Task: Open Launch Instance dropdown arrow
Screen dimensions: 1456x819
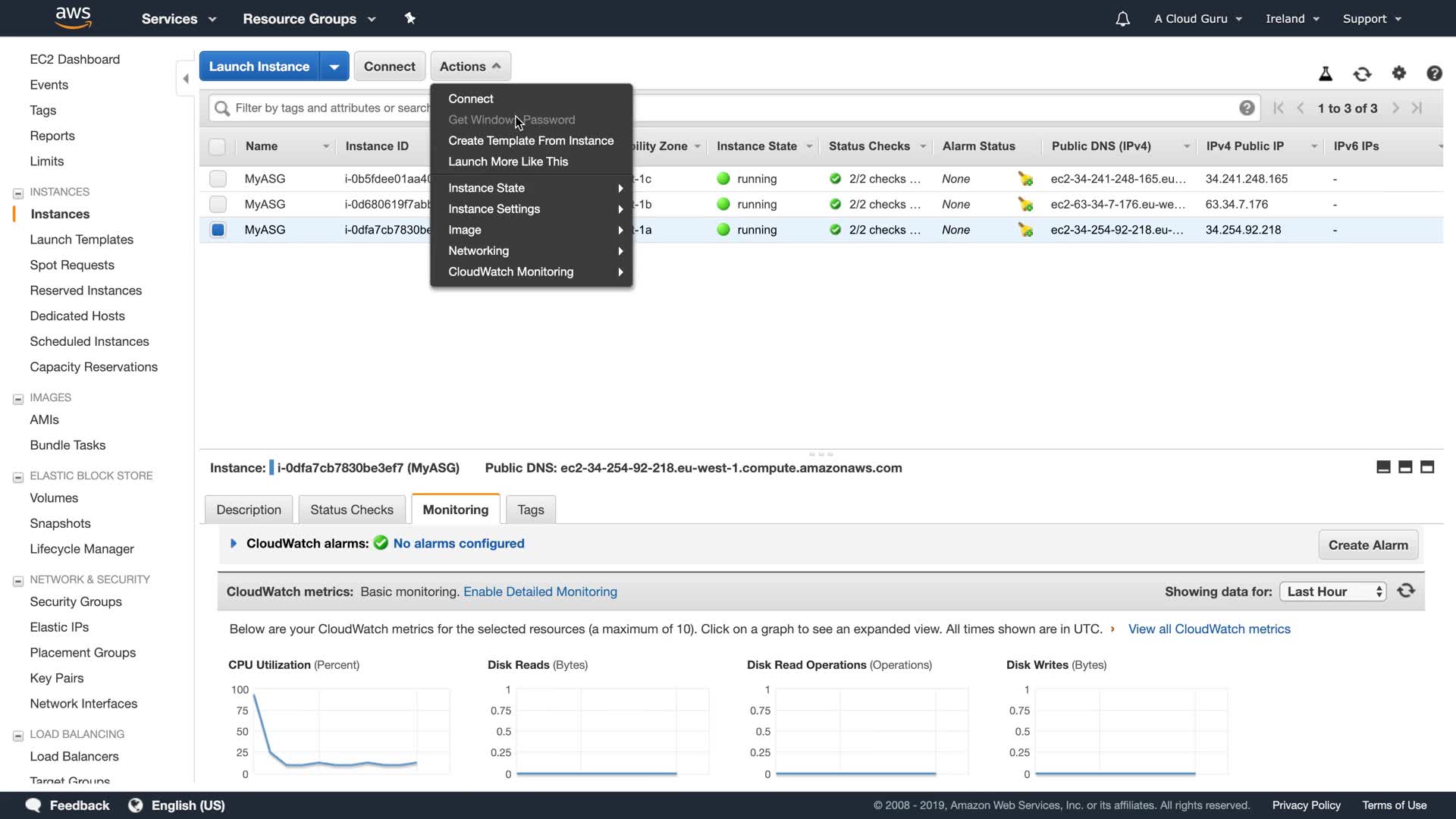Action: click(x=334, y=67)
